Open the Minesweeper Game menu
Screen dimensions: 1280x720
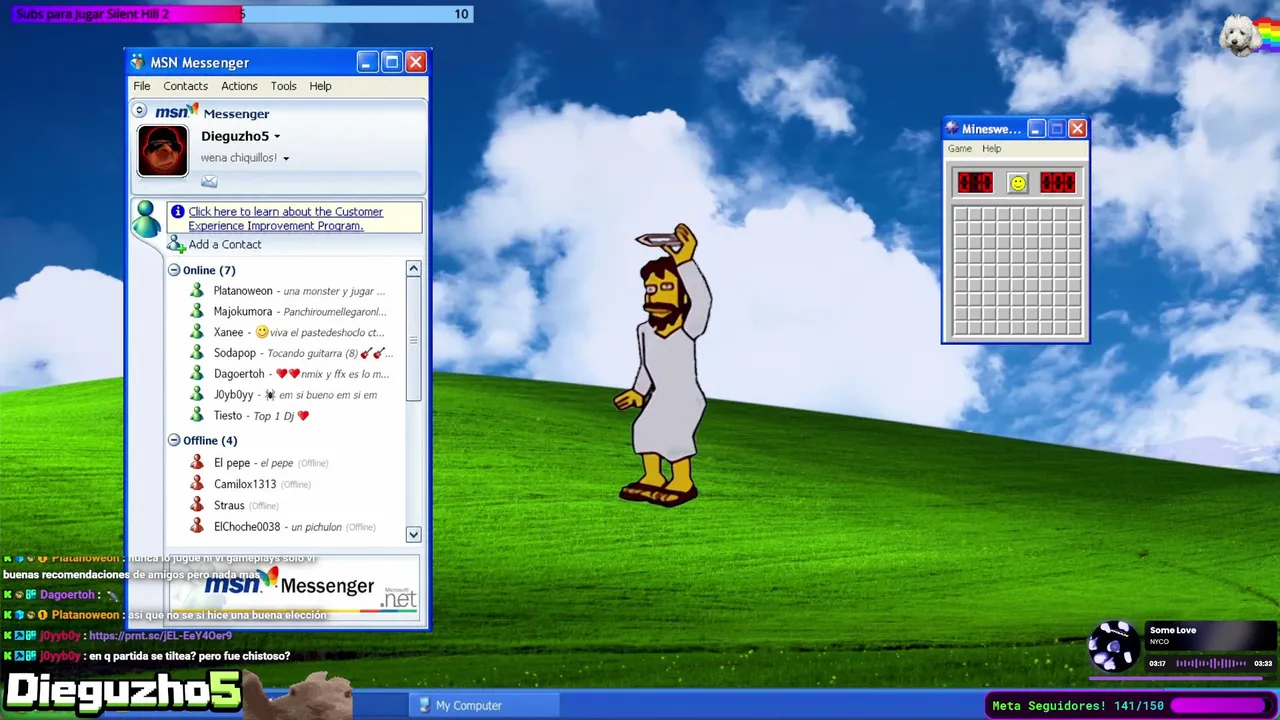coord(960,148)
